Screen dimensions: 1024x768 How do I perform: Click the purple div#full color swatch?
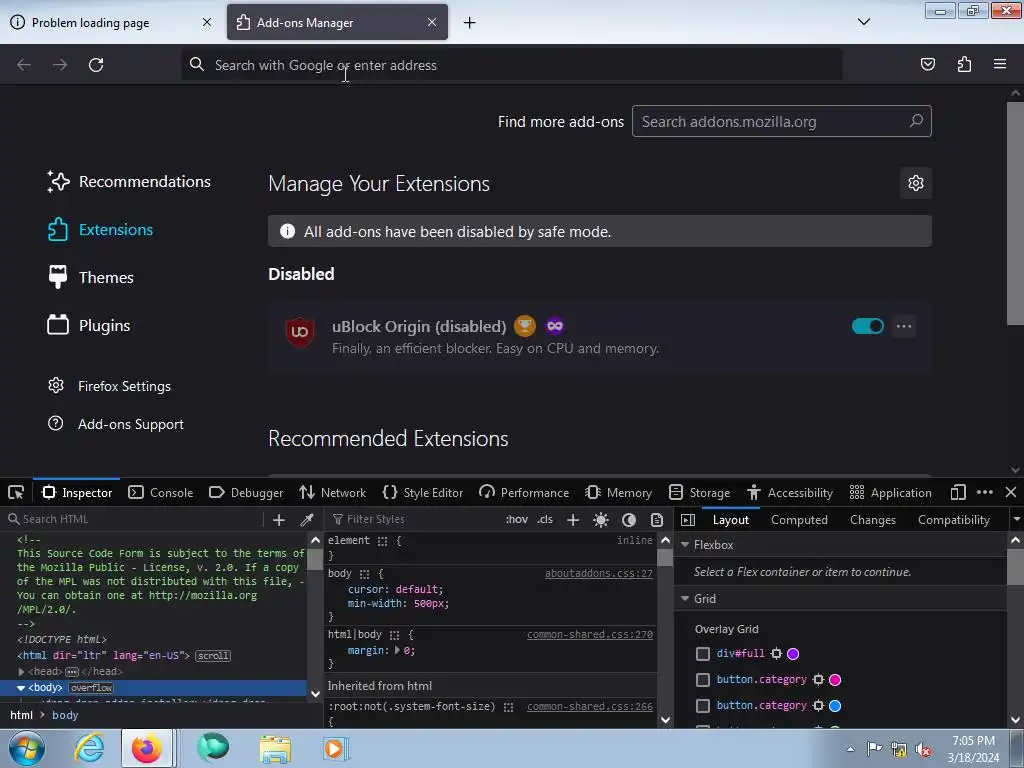click(793, 654)
